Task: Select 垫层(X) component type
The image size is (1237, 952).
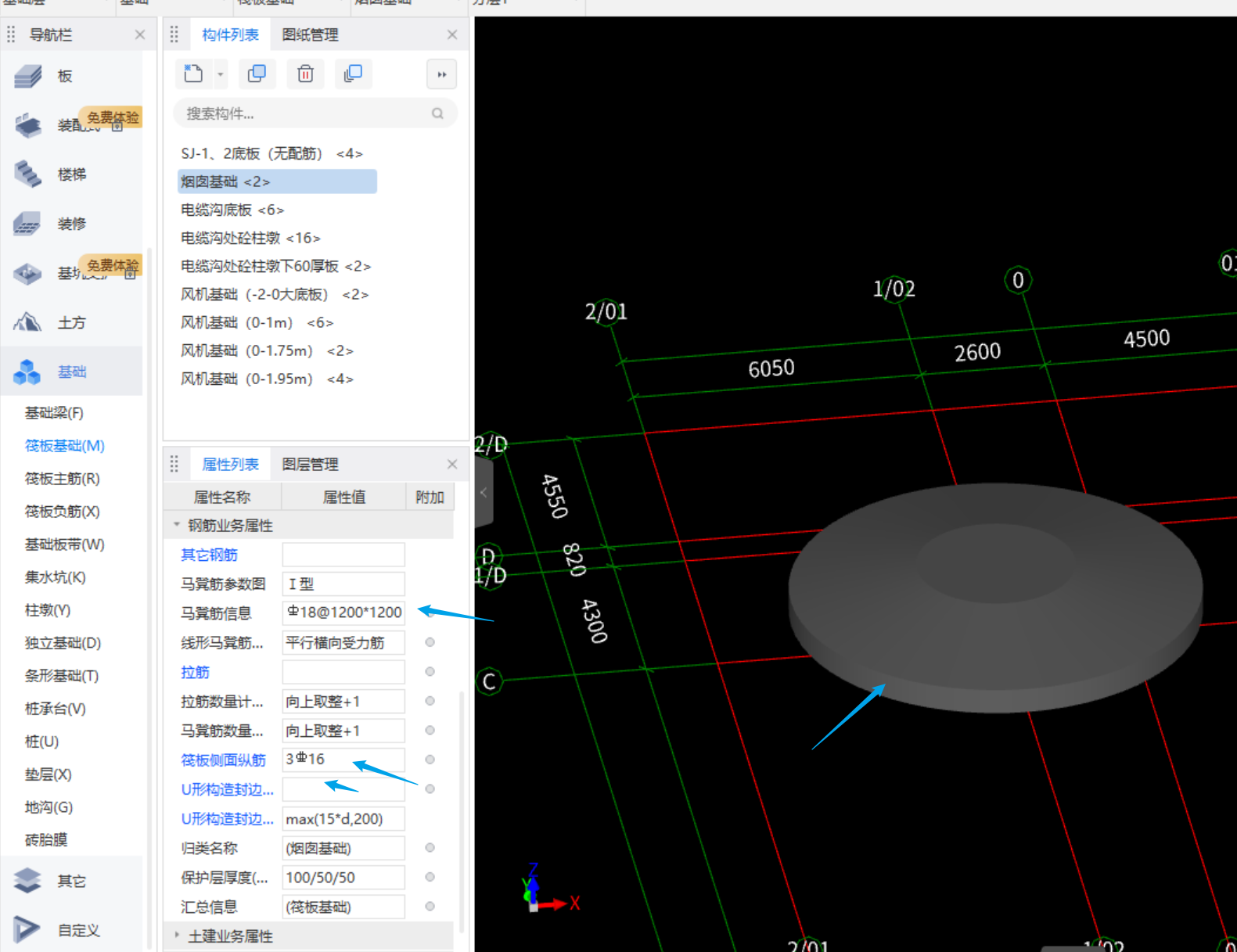Action: (x=49, y=774)
